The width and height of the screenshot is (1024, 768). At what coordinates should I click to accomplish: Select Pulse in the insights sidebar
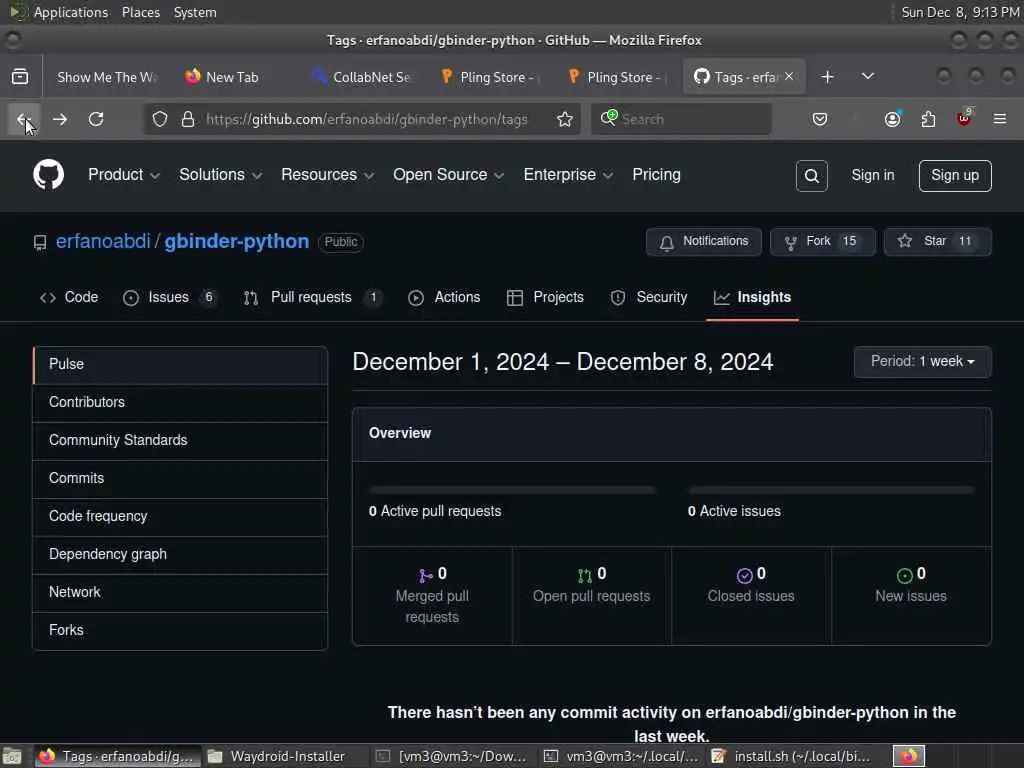coord(180,364)
